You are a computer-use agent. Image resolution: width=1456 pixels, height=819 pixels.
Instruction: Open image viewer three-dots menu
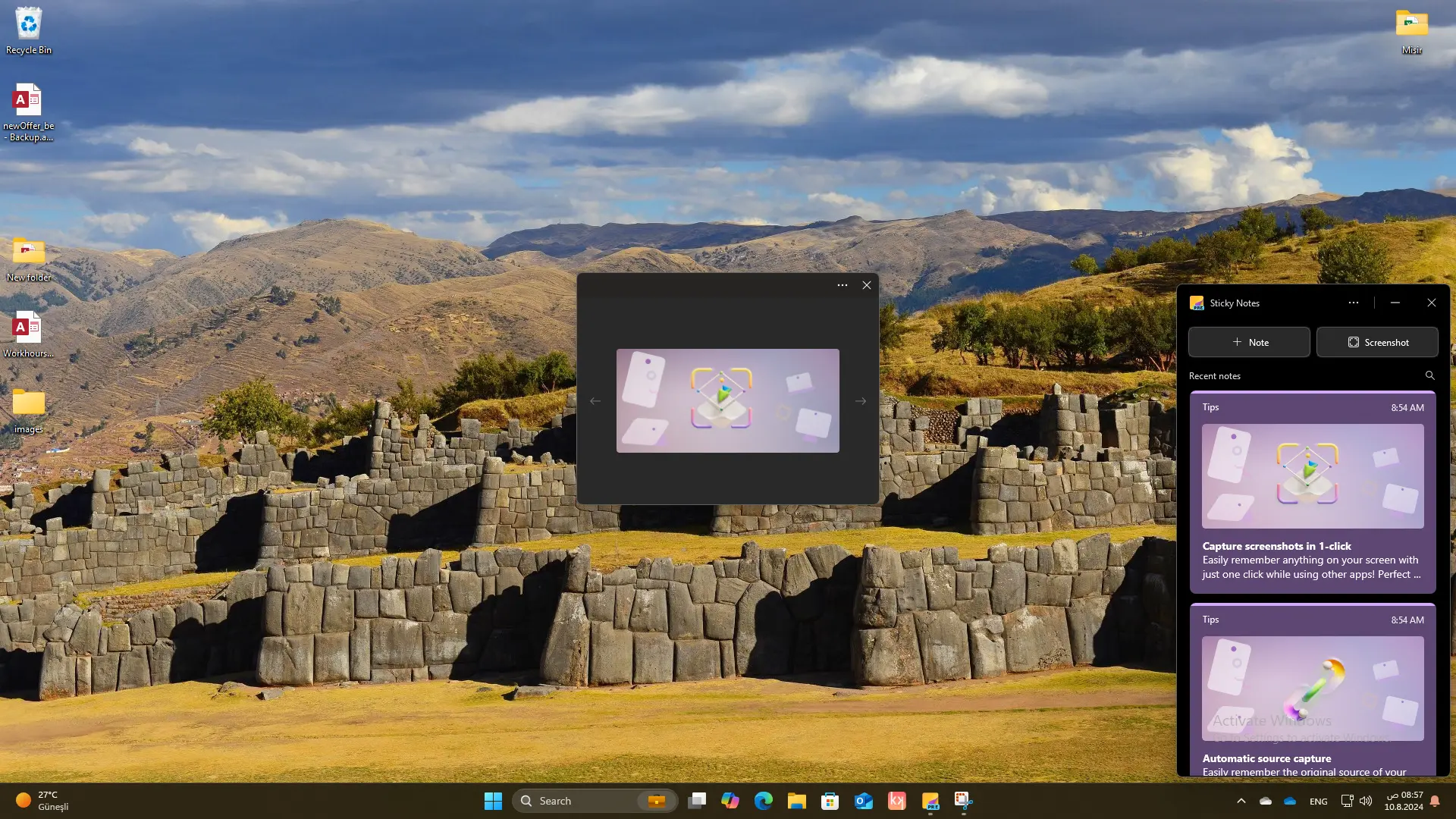tap(842, 285)
